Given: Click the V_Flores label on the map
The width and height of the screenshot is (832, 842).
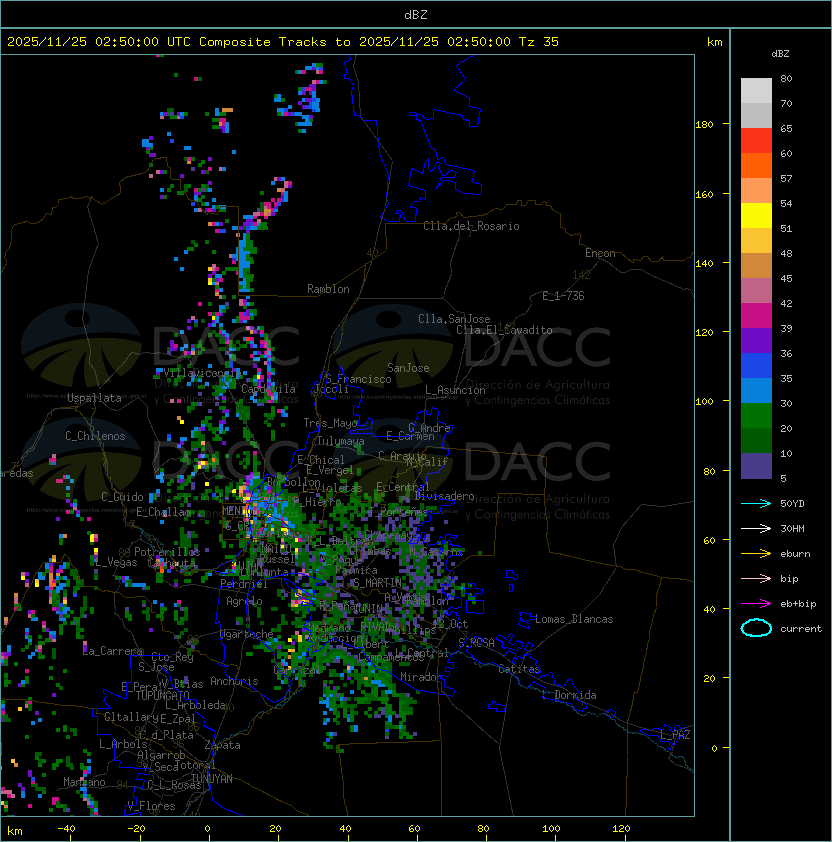Looking at the screenshot, I should pyautogui.click(x=151, y=806).
